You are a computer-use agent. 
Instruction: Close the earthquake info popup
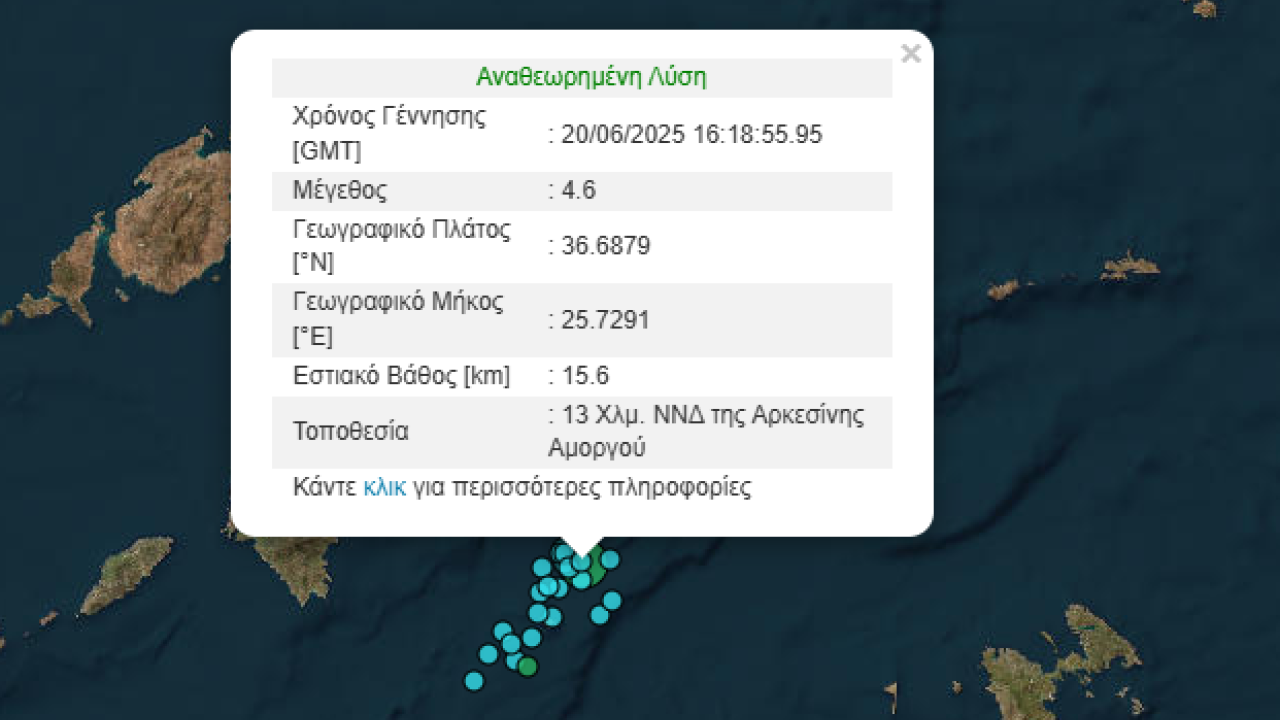[x=910, y=54]
